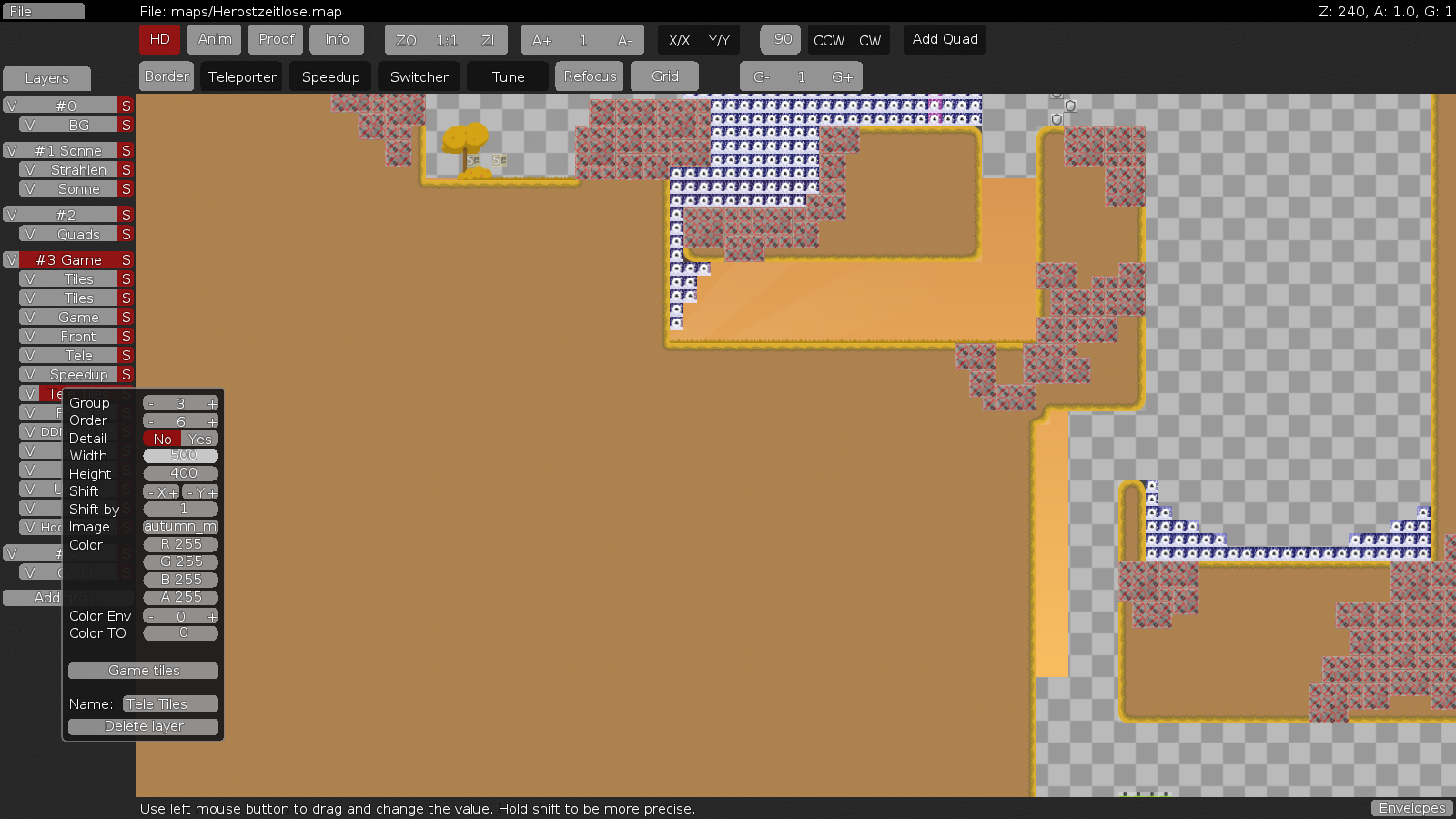
Task: Rotate the brush counter-clockwise with CCW
Action: (x=828, y=40)
